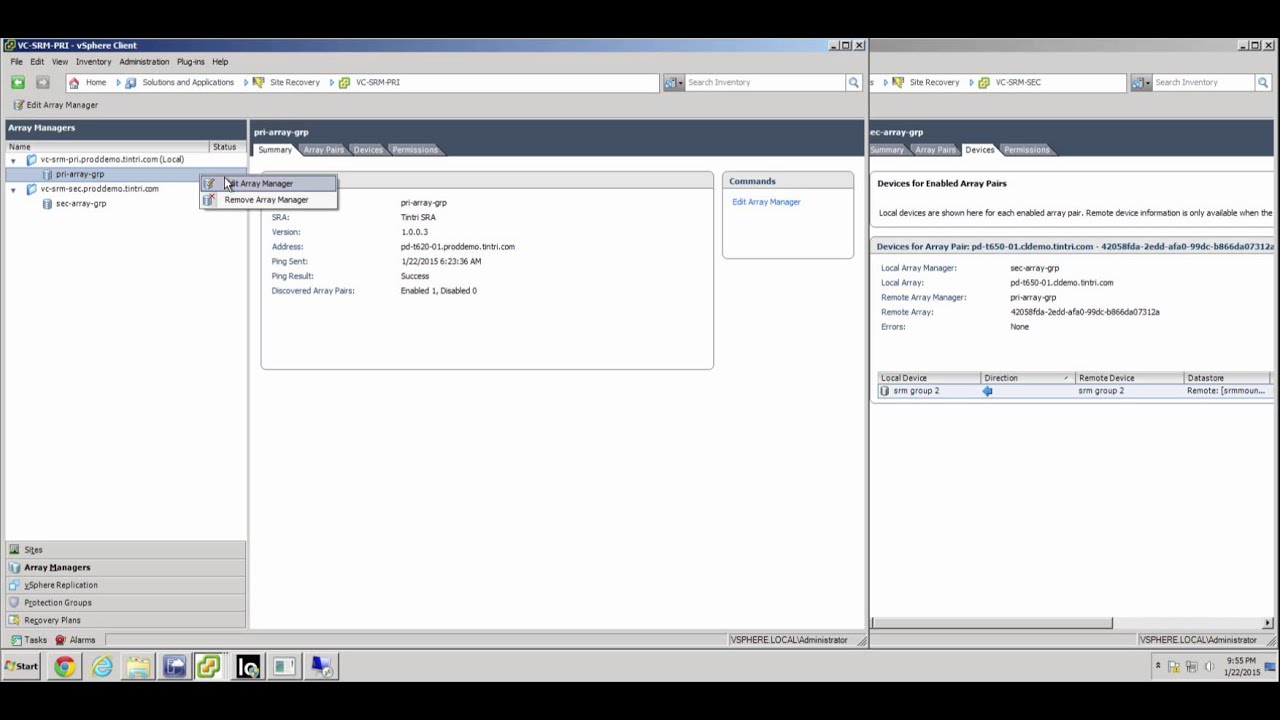Sort by the Local Device column header
The width and height of the screenshot is (1280, 720).
coord(928,379)
